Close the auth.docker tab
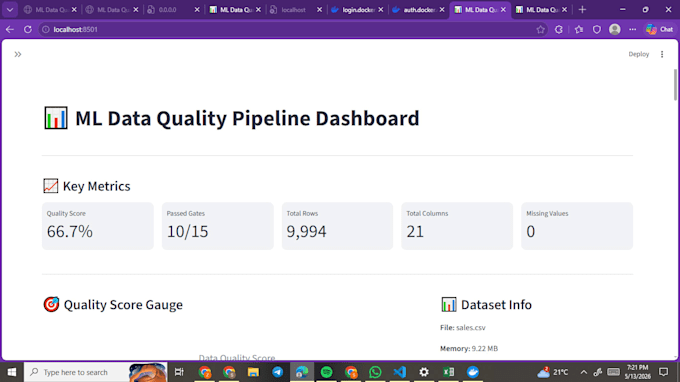 pos(441,10)
